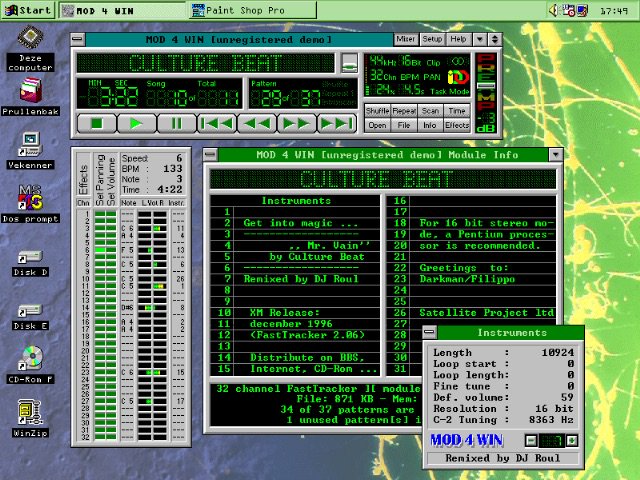Open the Mixer menu in the title bar
The width and height of the screenshot is (640, 480).
(406, 39)
